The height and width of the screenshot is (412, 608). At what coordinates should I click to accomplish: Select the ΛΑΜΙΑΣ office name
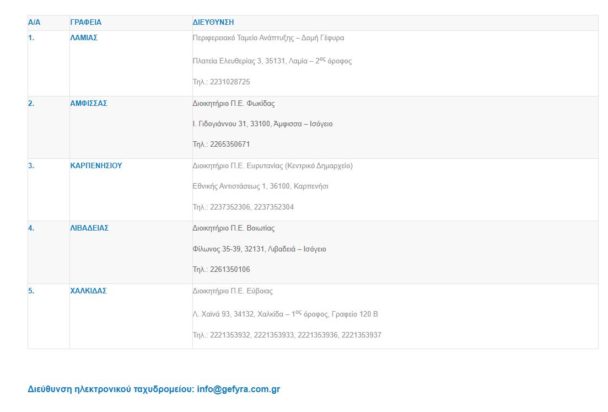(83, 38)
